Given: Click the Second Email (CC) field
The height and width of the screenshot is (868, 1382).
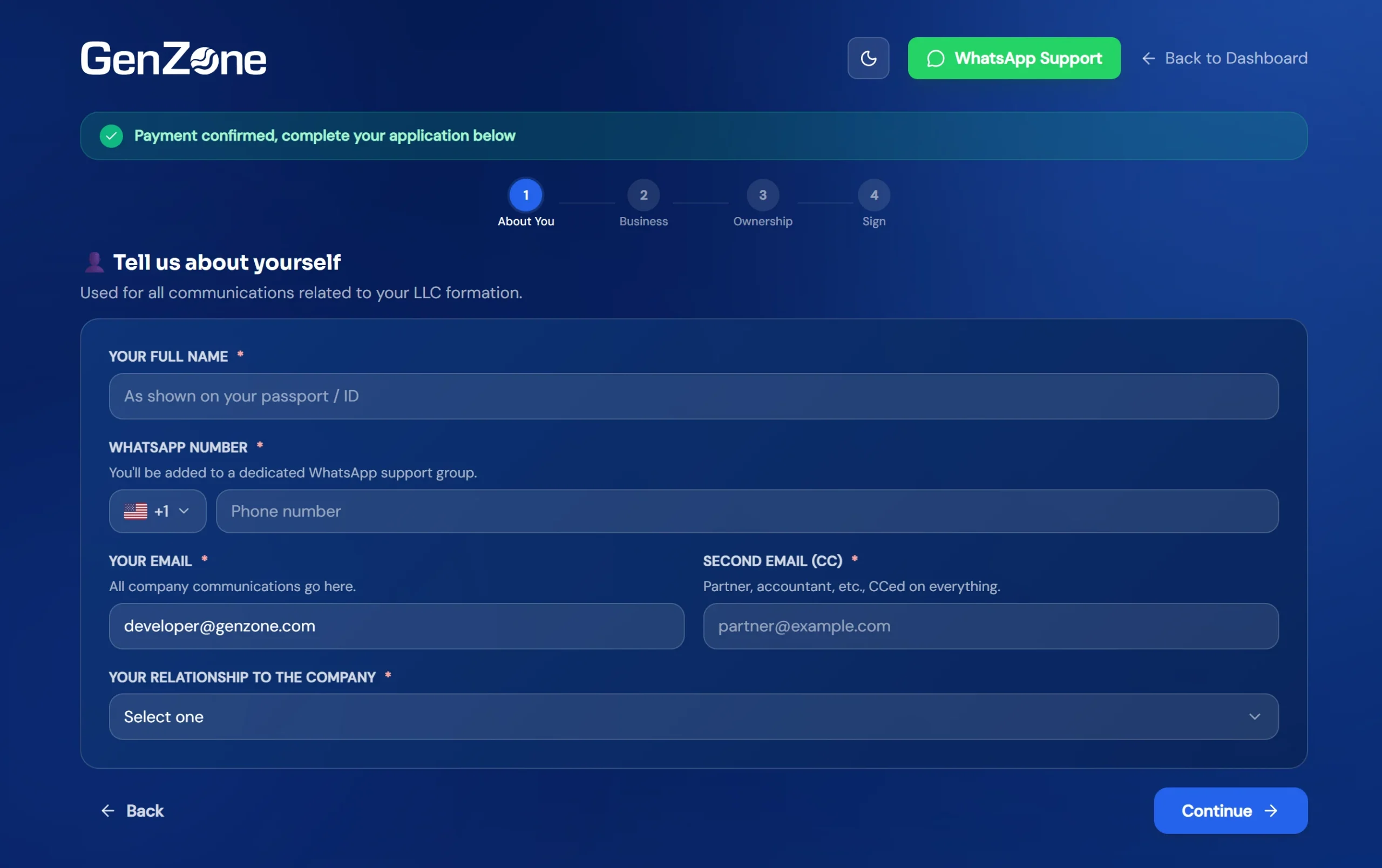Looking at the screenshot, I should 990,626.
